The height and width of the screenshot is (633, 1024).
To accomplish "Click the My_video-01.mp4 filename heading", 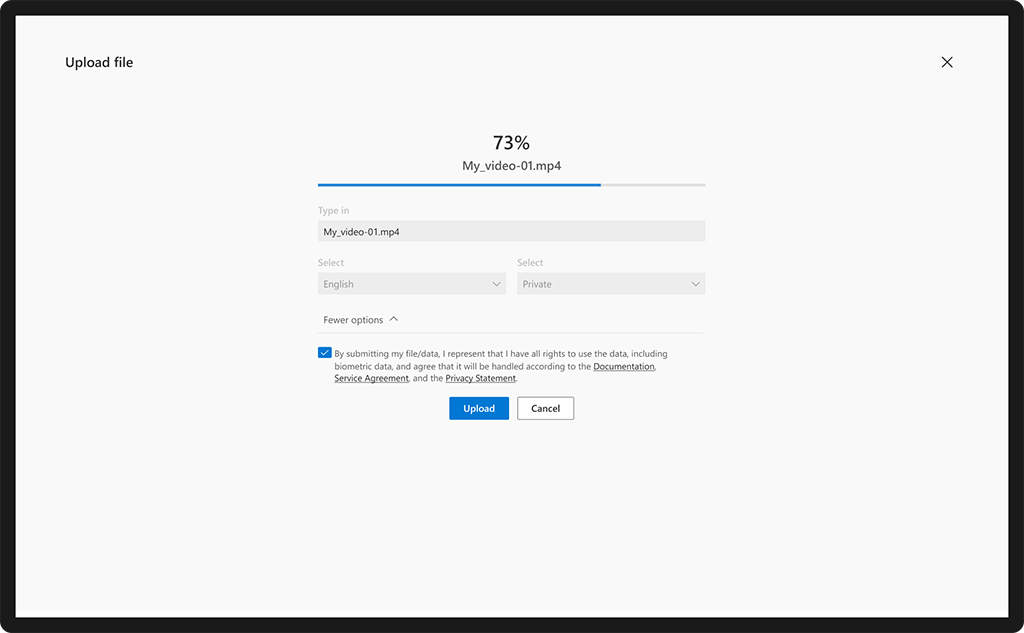I will (511, 166).
